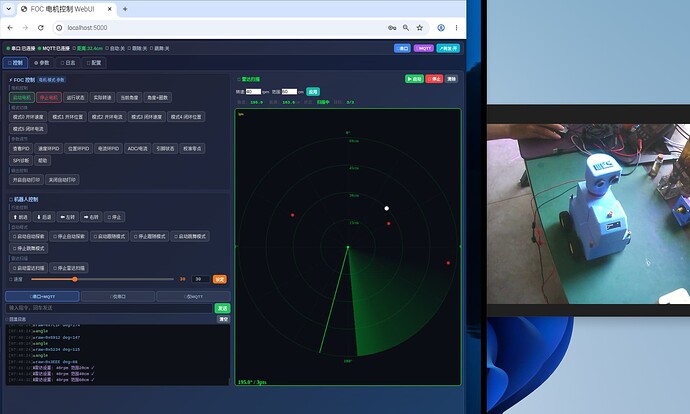The height and width of the screenshot is (414, 690).
Task: Click the forward arrow 前进 button
Action: [x=20, y=217]
